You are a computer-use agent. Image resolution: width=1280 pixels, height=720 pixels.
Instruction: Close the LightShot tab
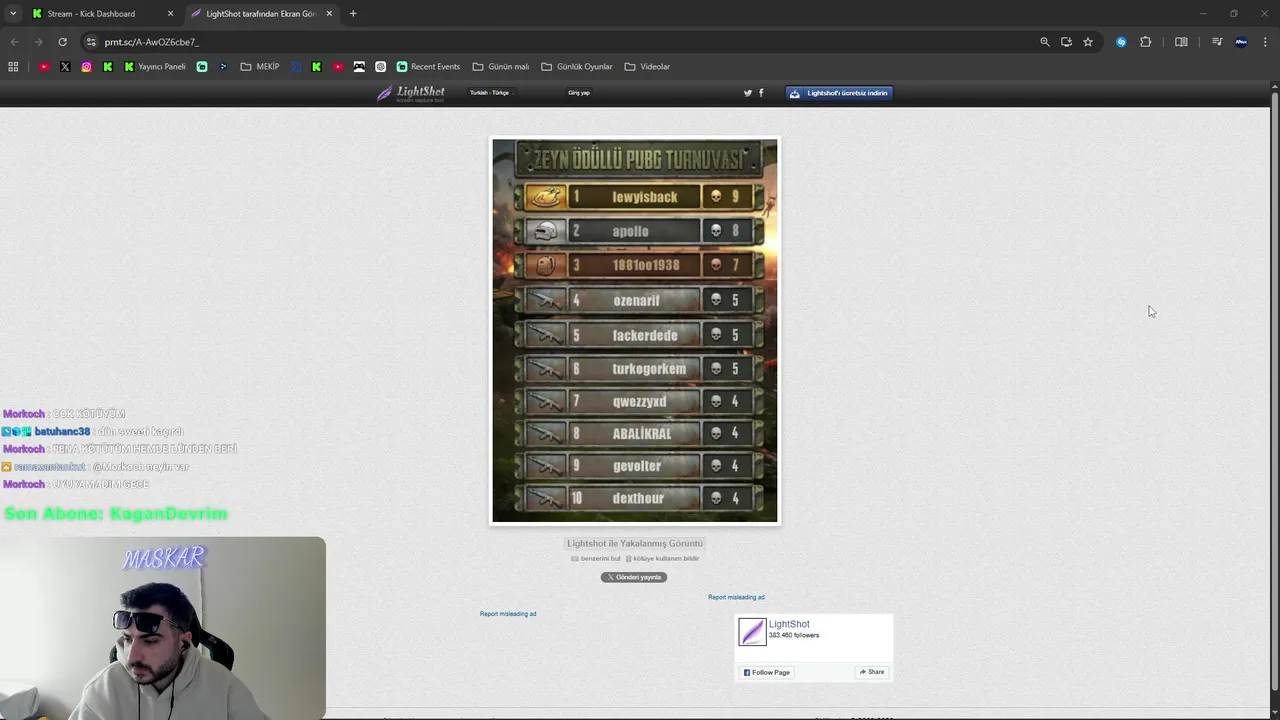tap(329, 14)
